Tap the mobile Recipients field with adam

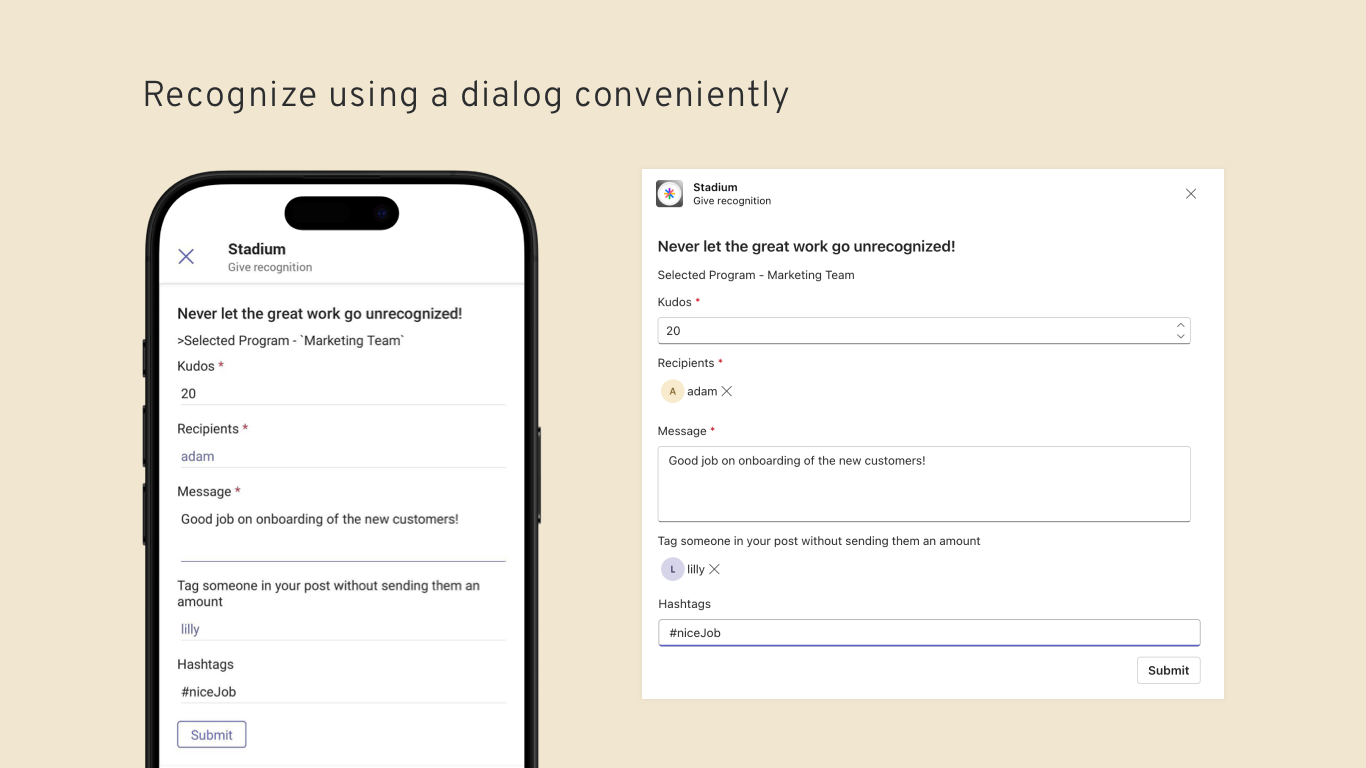click(340, 457)
